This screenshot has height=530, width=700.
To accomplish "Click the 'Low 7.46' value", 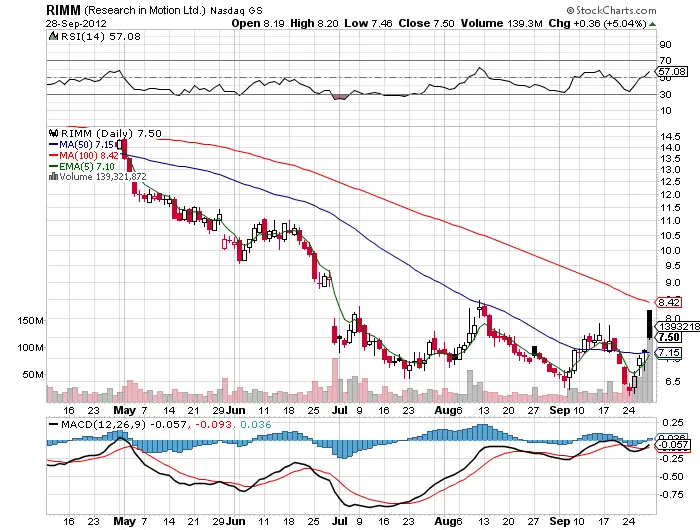I will 368,23.
